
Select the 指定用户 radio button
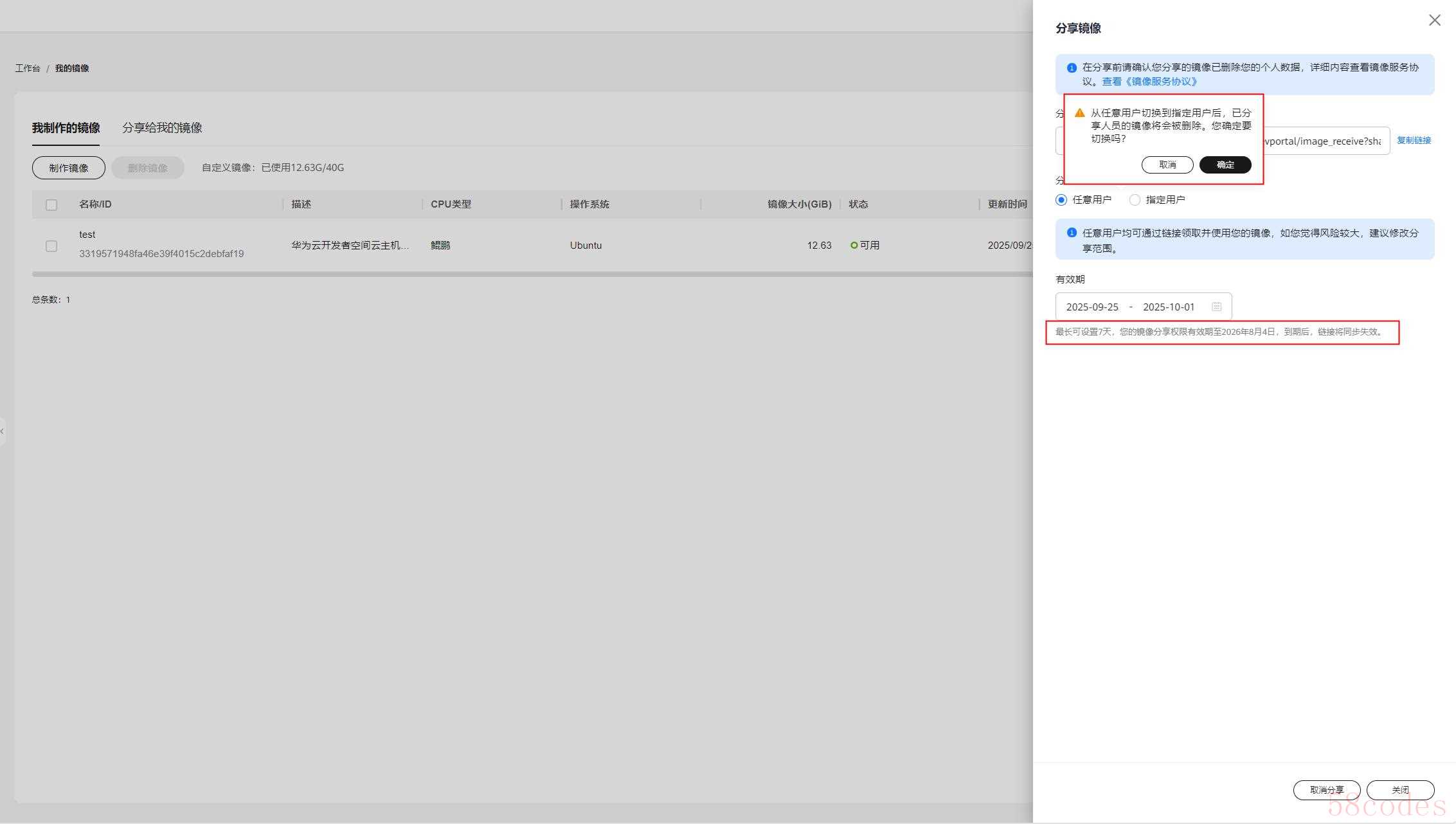pos(1135,200)
